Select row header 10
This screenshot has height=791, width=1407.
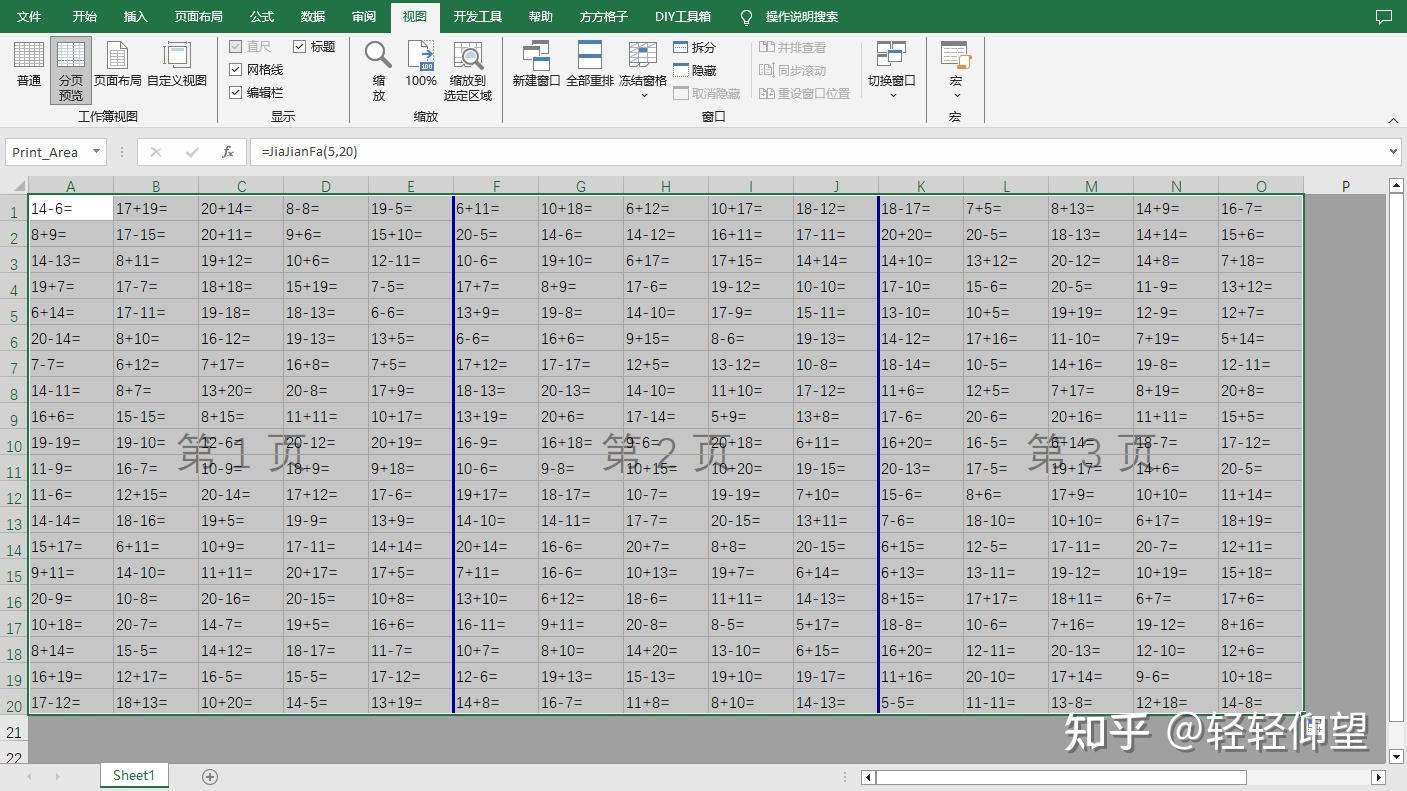14,446
